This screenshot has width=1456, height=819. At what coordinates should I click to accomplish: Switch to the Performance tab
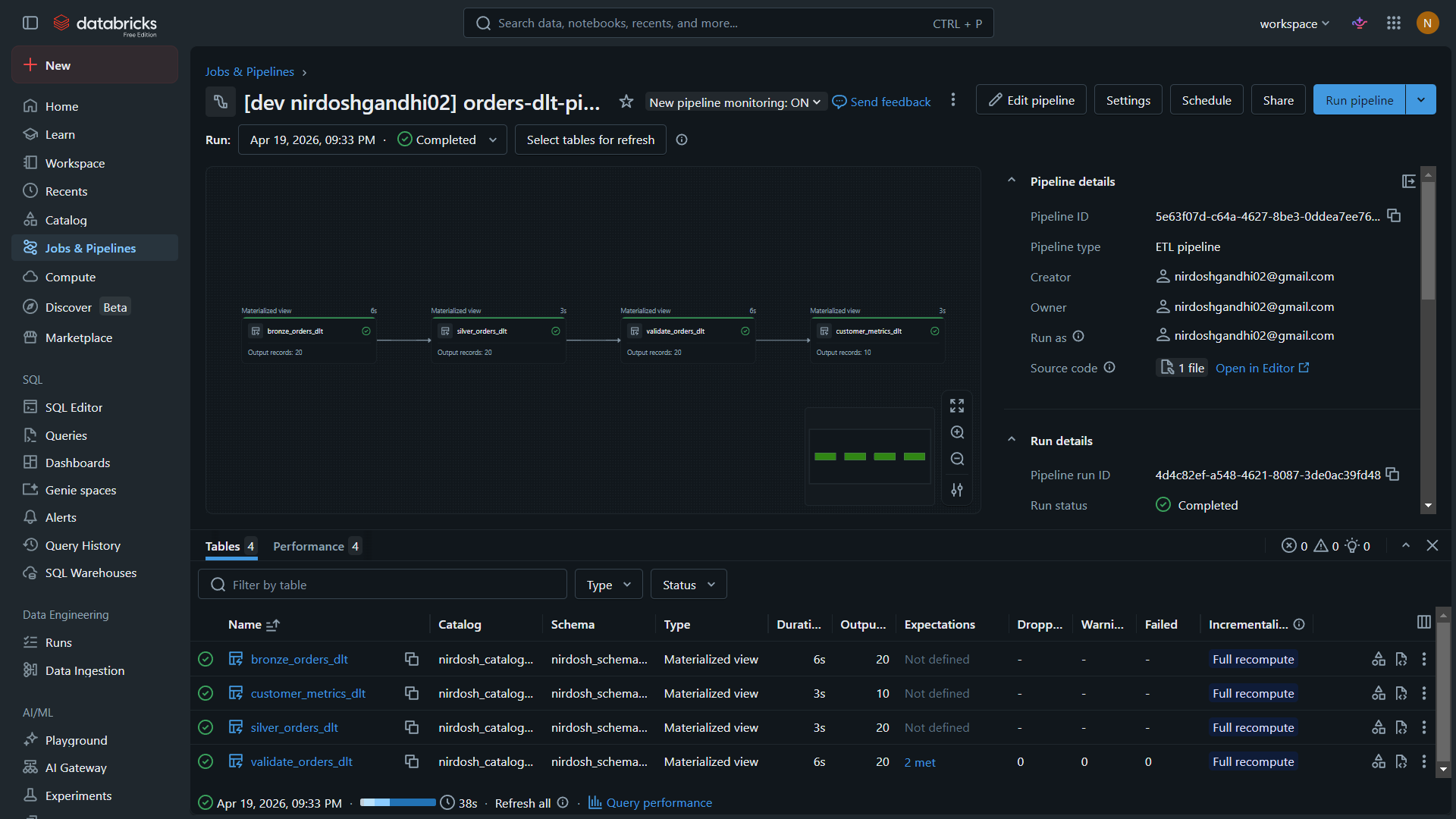pyautogui.click(x=308, y=546)
